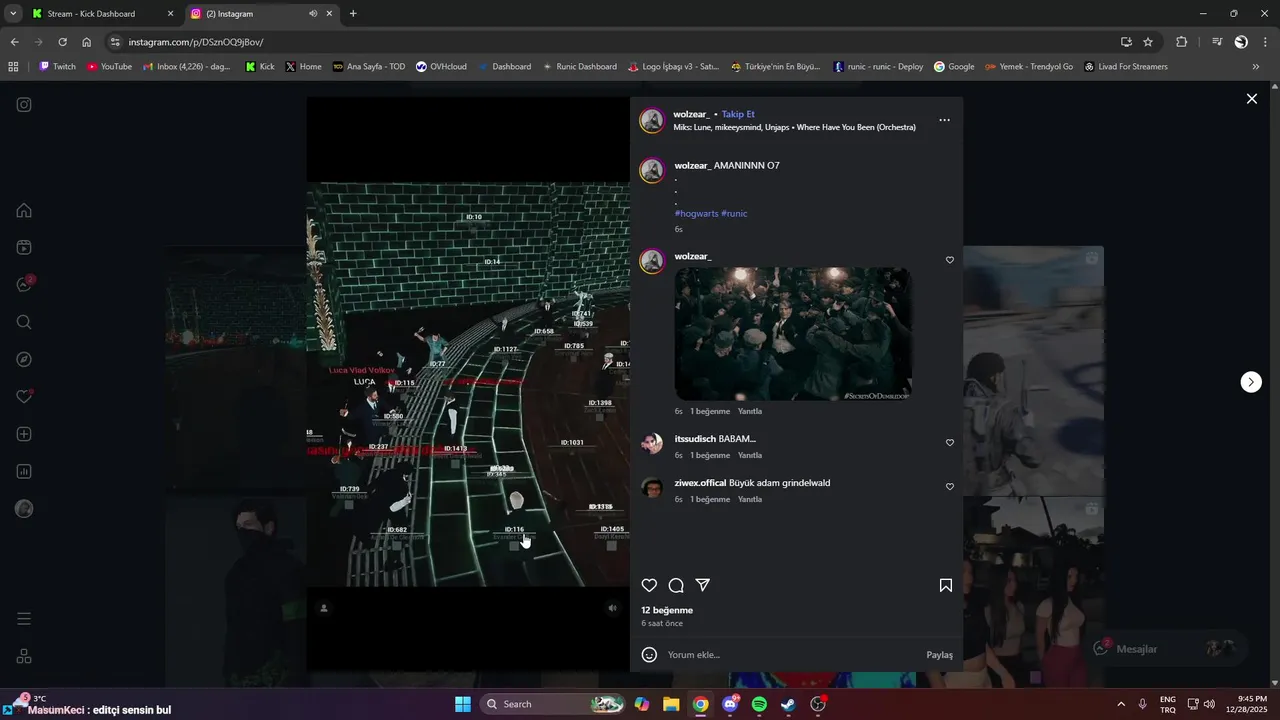Go to Instagram Home in sidebar
This screenshot has width=1280, height=720.
tap(24, 210)
